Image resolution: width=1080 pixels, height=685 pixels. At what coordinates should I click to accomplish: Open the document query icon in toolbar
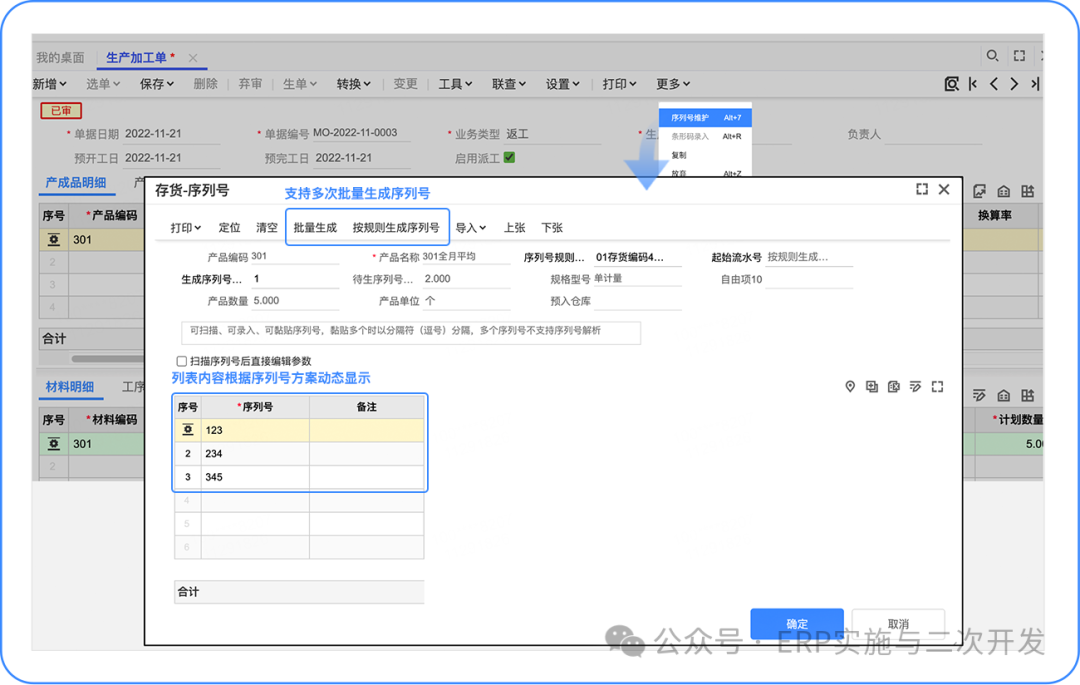pyautogui.click(x=952, y=84)
